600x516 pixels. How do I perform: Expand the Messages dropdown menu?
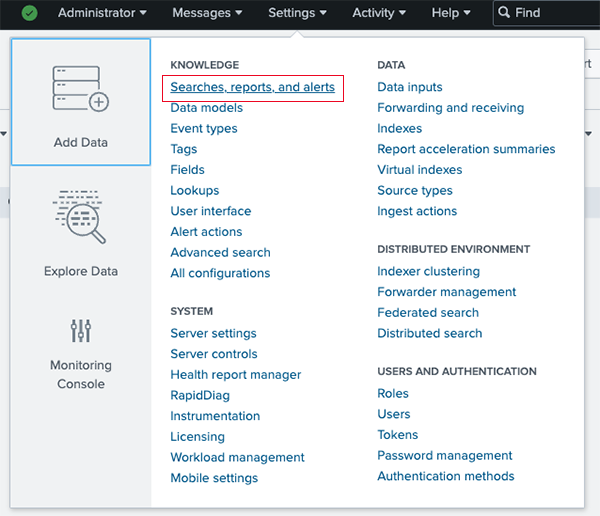(207, 13)
